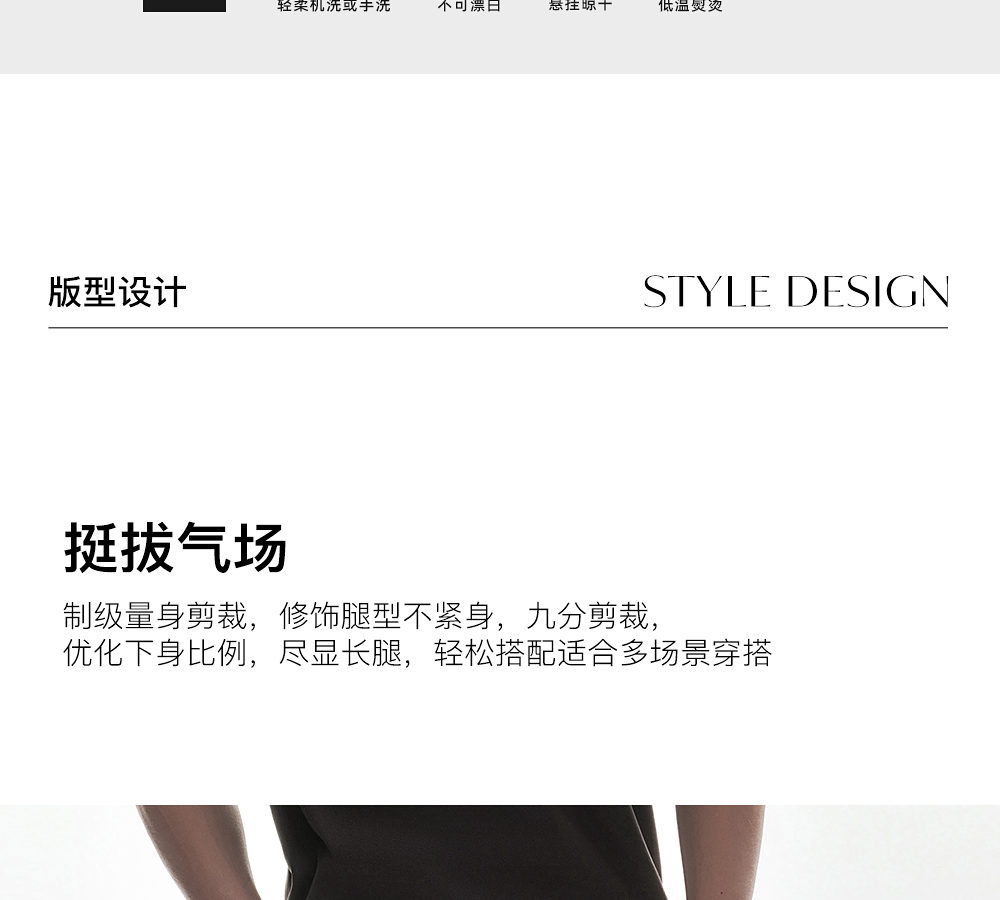This screenshot has height=900, width=1000.
Task: Click the model's right arm in photo
Action: [x=201, y=852]
